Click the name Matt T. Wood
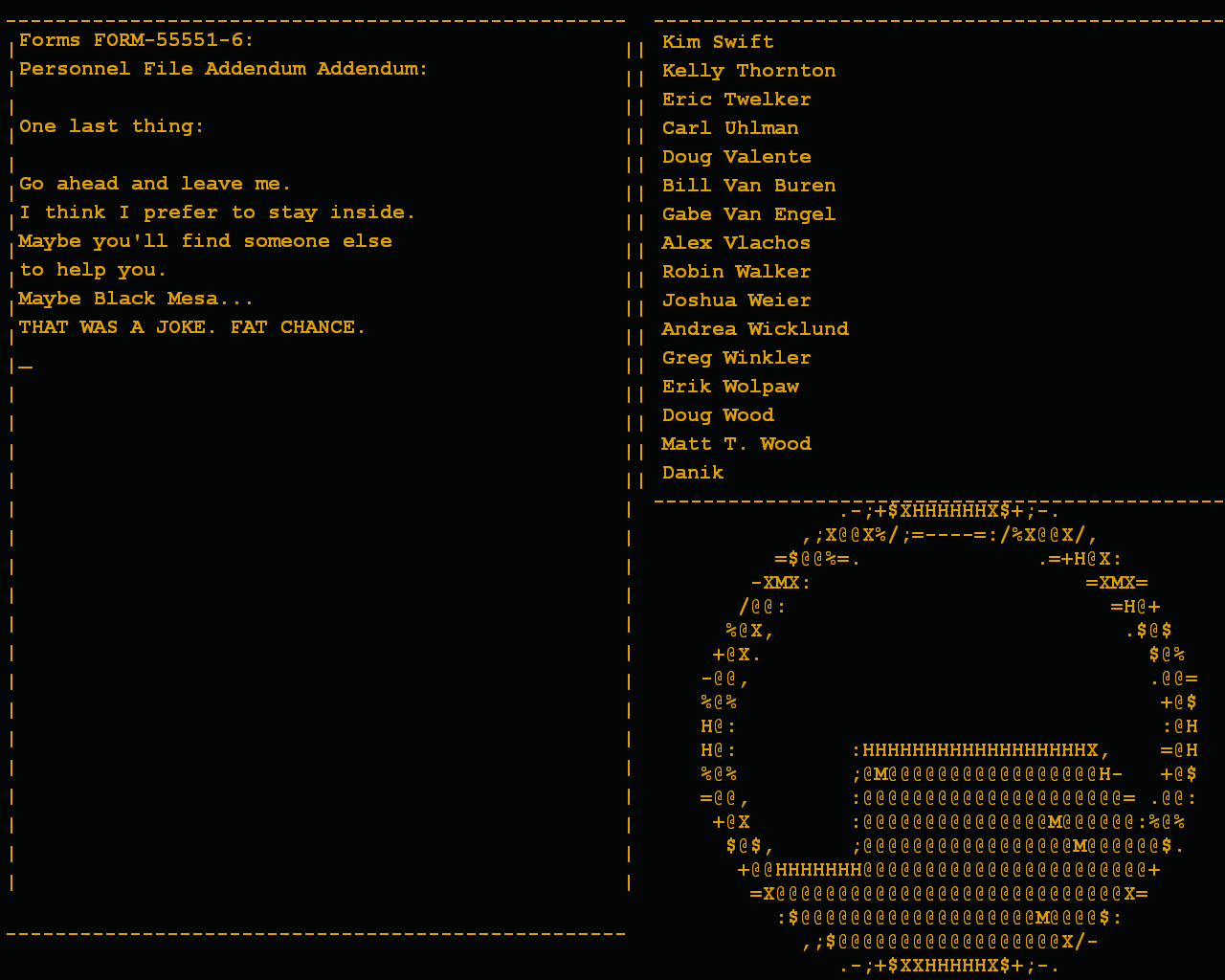Image resolution: width=1225 pixels, height=980 pixels. 736,444
